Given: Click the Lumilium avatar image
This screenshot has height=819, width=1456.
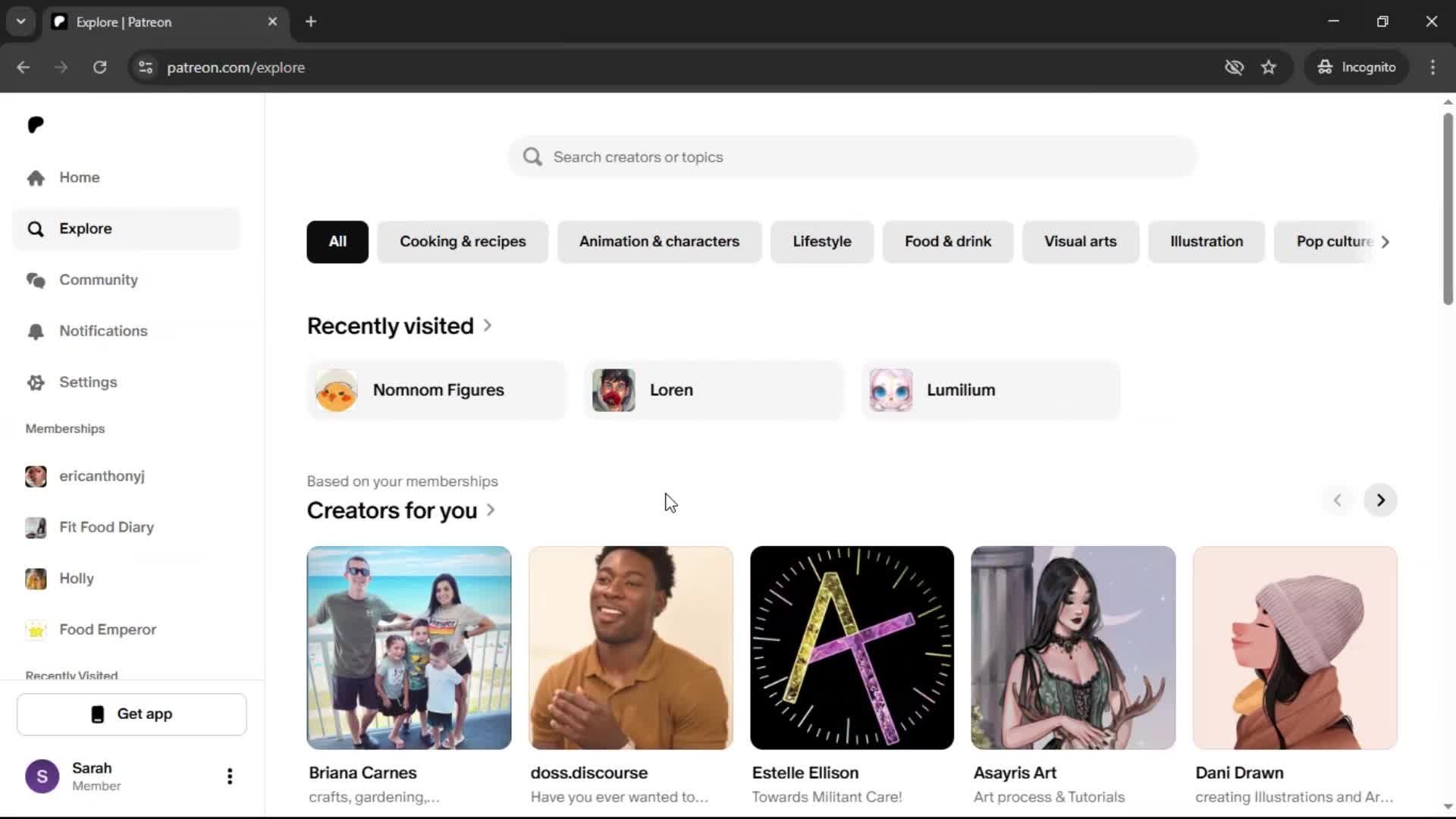Looking at the screenshot, I should (x=891, y=391).
